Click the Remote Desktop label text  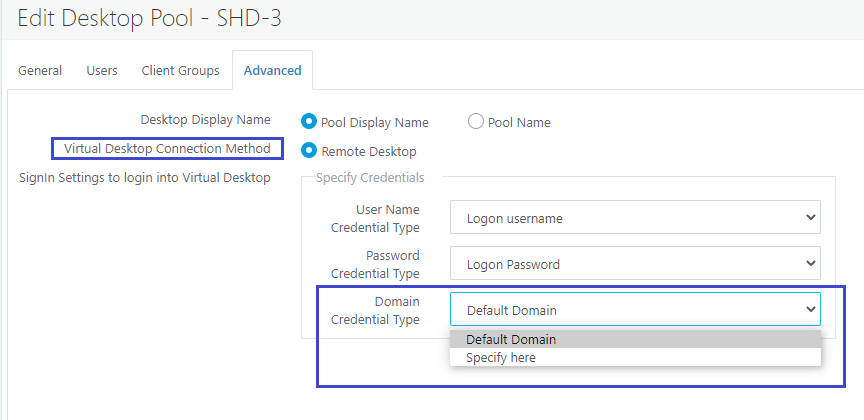pyautogui.click(x=369, y=151)
